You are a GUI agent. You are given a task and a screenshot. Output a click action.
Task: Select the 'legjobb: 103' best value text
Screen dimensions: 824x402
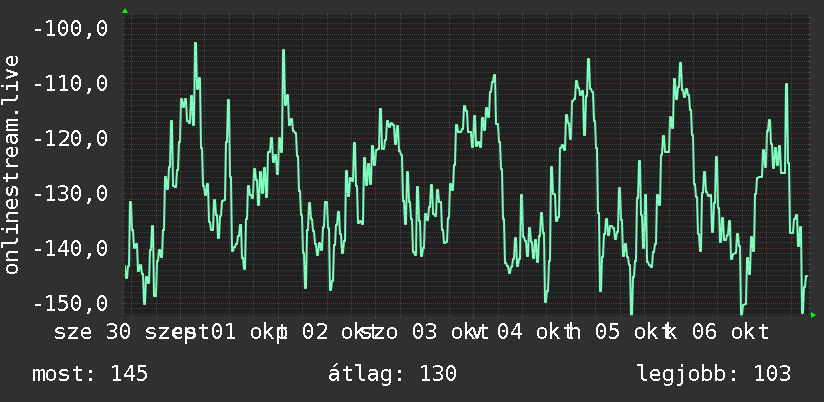(x=714, y=374)
